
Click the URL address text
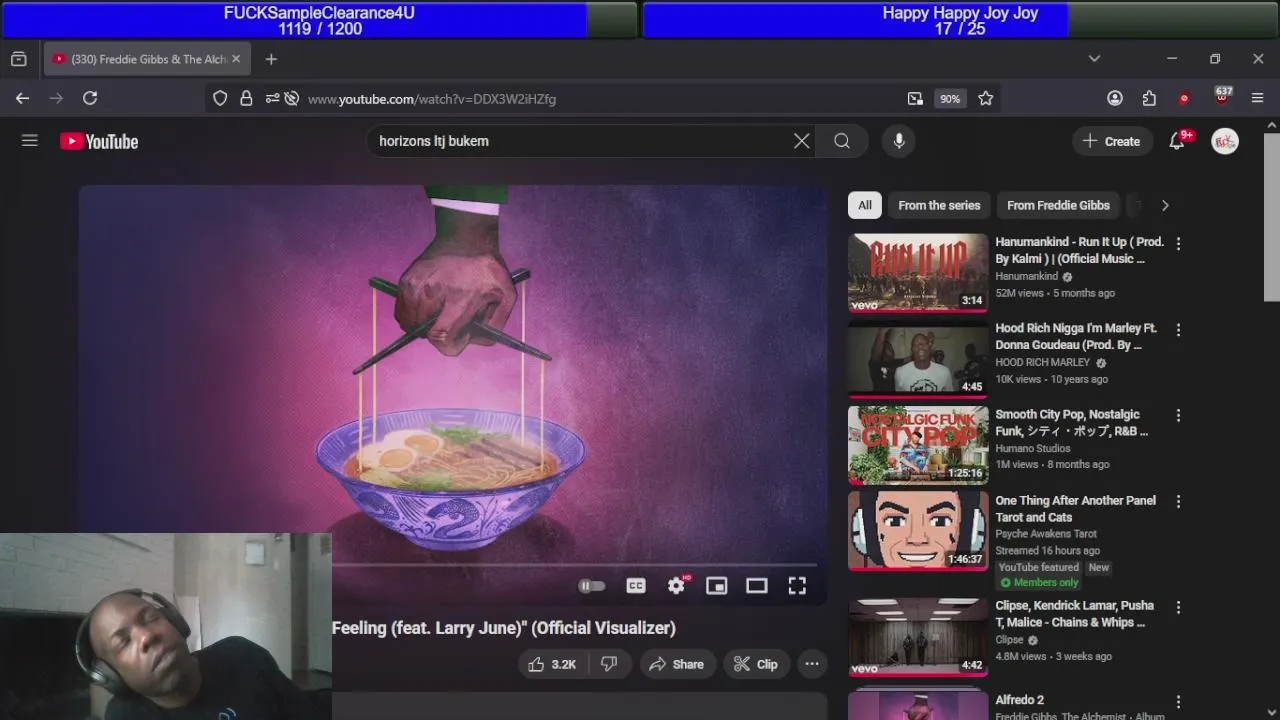(x=432, y=99)
